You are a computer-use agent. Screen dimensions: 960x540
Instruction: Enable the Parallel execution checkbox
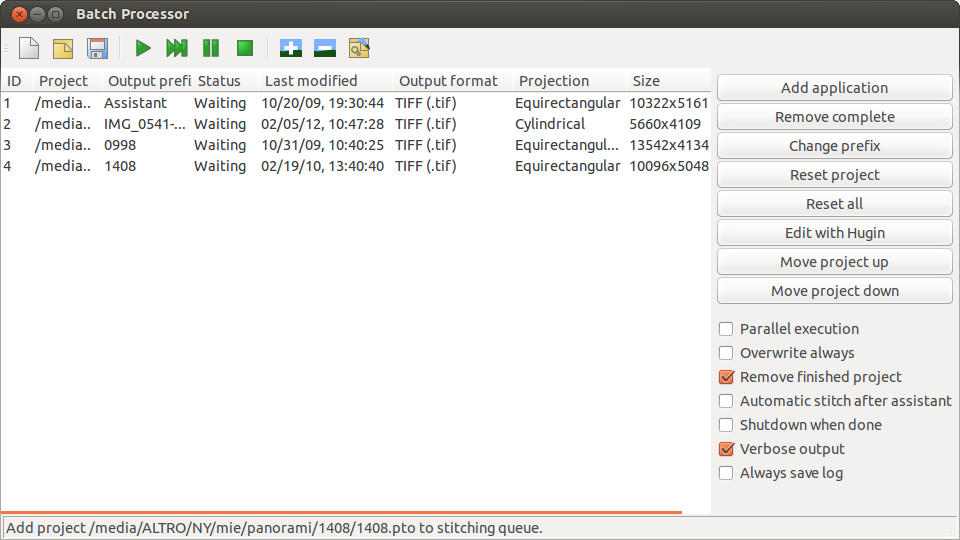click(x=727, y=329)
